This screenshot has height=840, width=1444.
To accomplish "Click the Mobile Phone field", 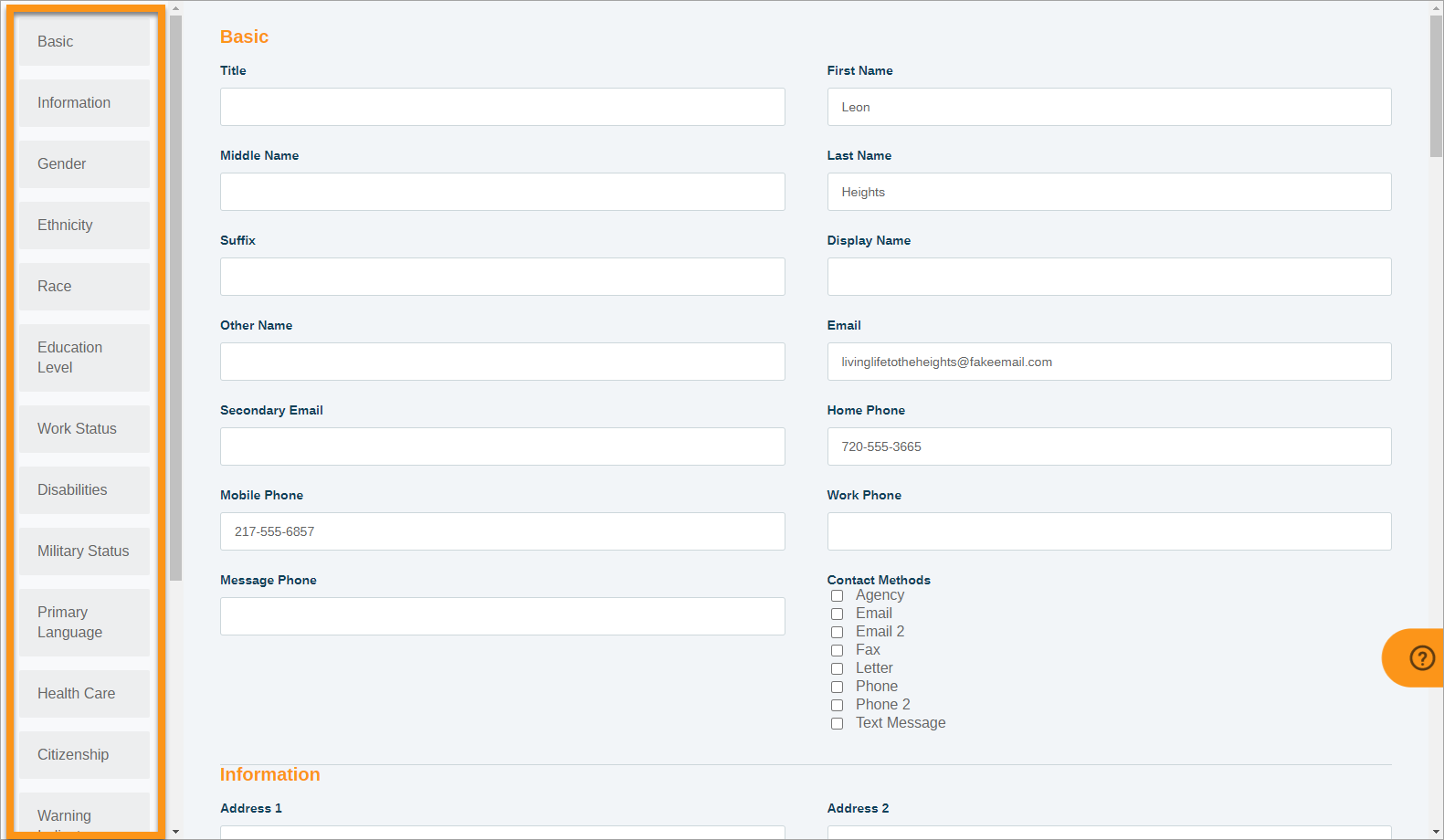I will pyautogui.click(x=502, y=531).
